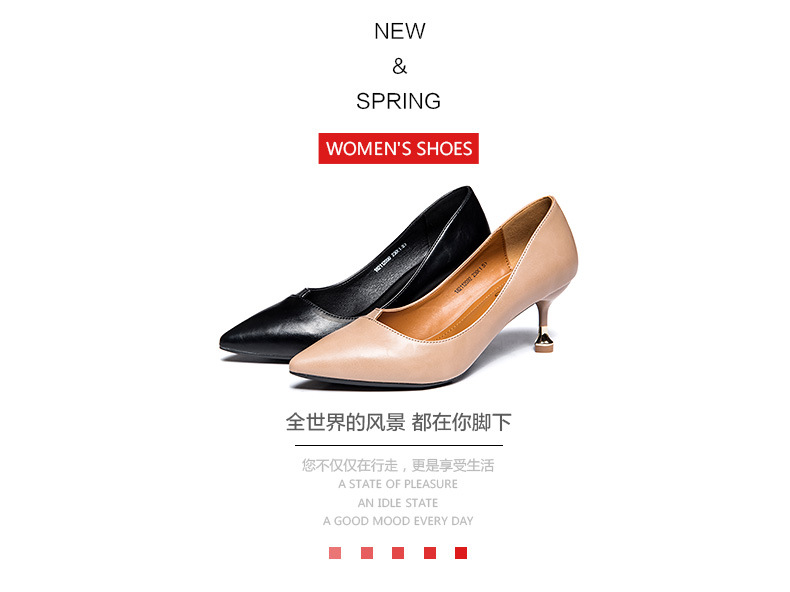
Task: Click the size label inside black shoe
Action: click(x=390, y=258)
